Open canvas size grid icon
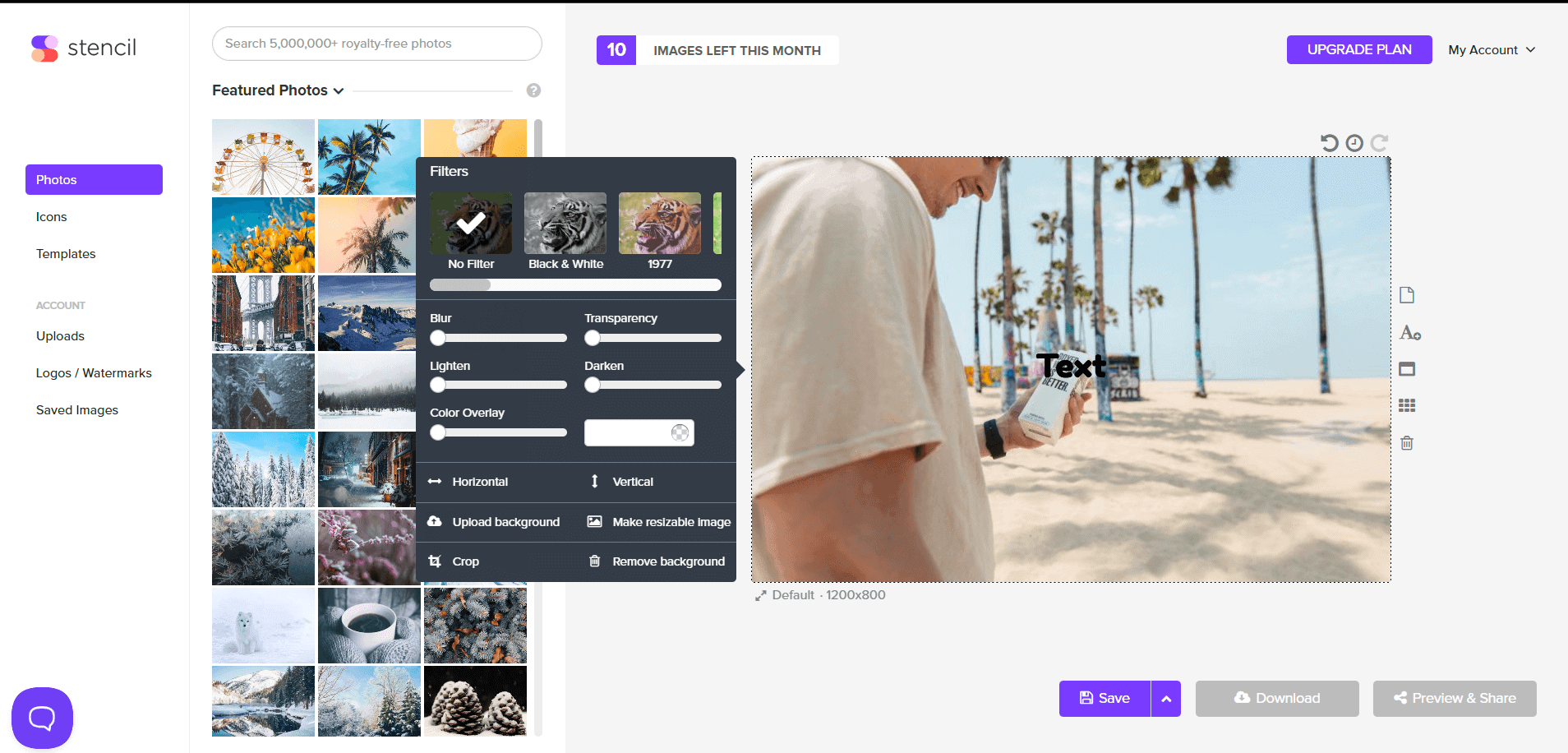This screenshot has width=1568, height=753. point(1406,404)
